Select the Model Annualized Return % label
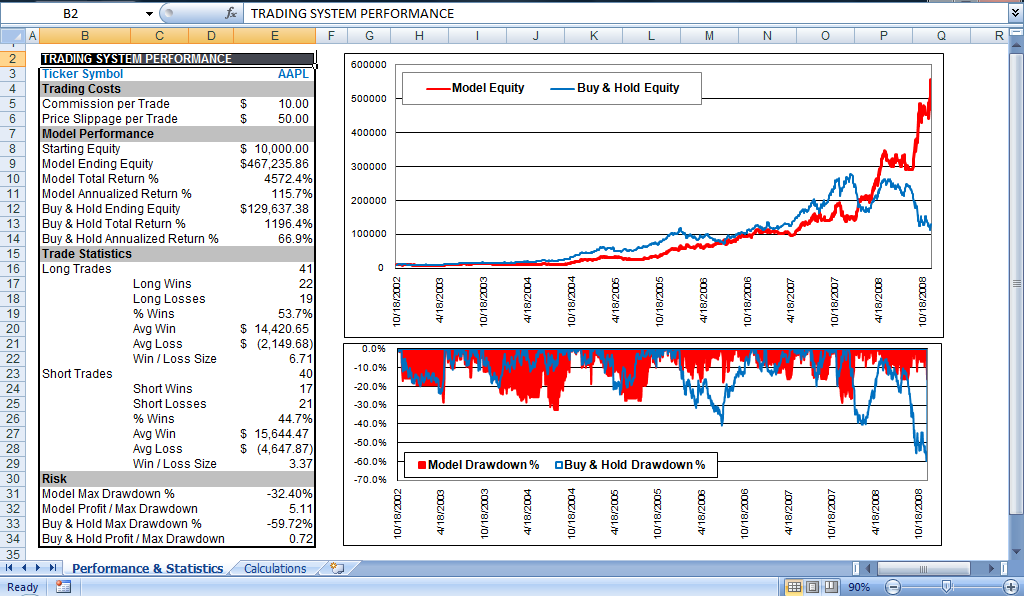1024x596 pixels. [117, 194]
